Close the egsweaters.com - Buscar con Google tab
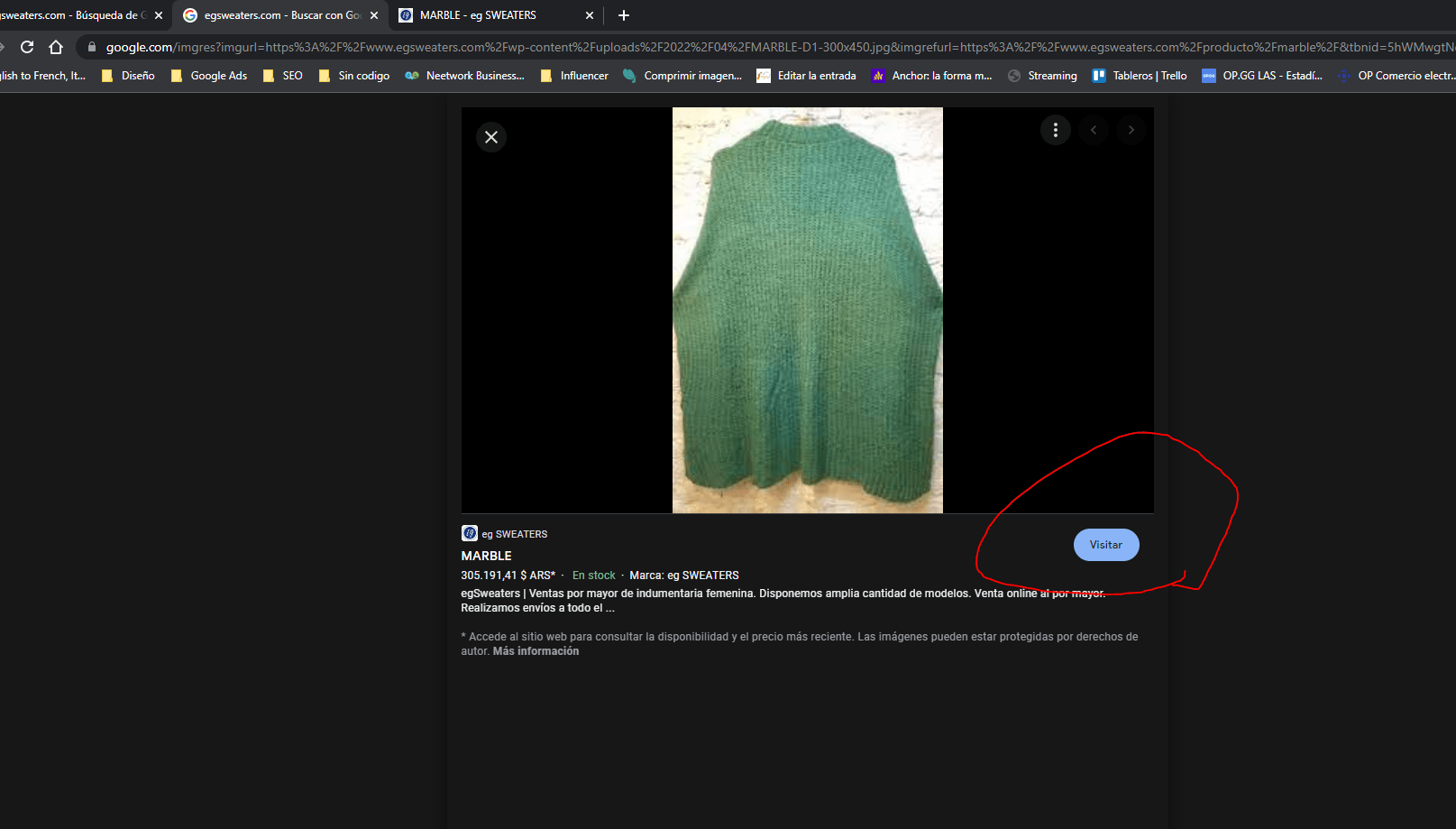 click(x=374, y=15)
